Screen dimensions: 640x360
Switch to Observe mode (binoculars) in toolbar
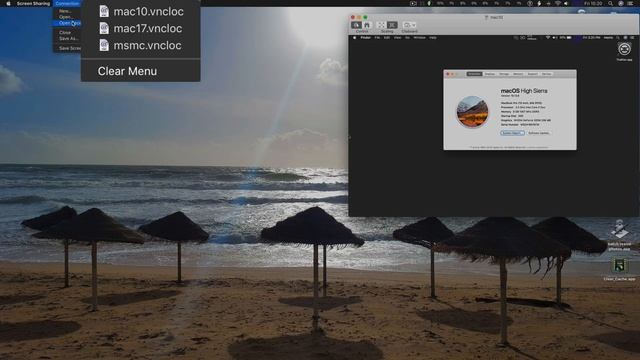point(367,25)
